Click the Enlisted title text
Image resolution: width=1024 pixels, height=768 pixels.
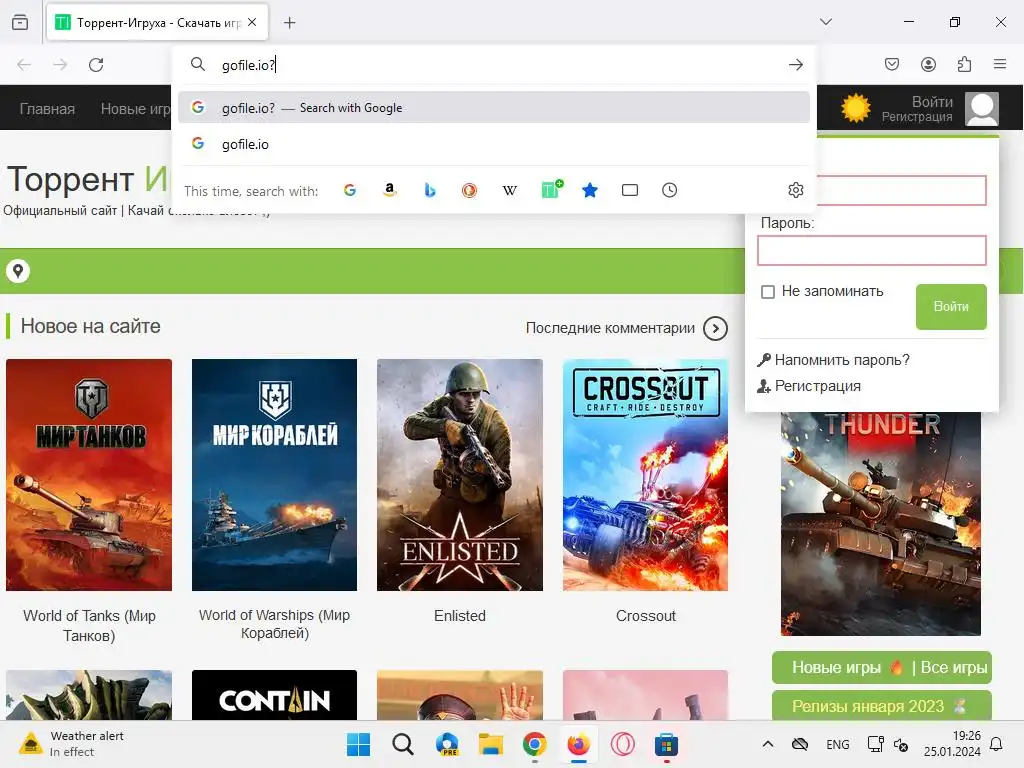460,616
